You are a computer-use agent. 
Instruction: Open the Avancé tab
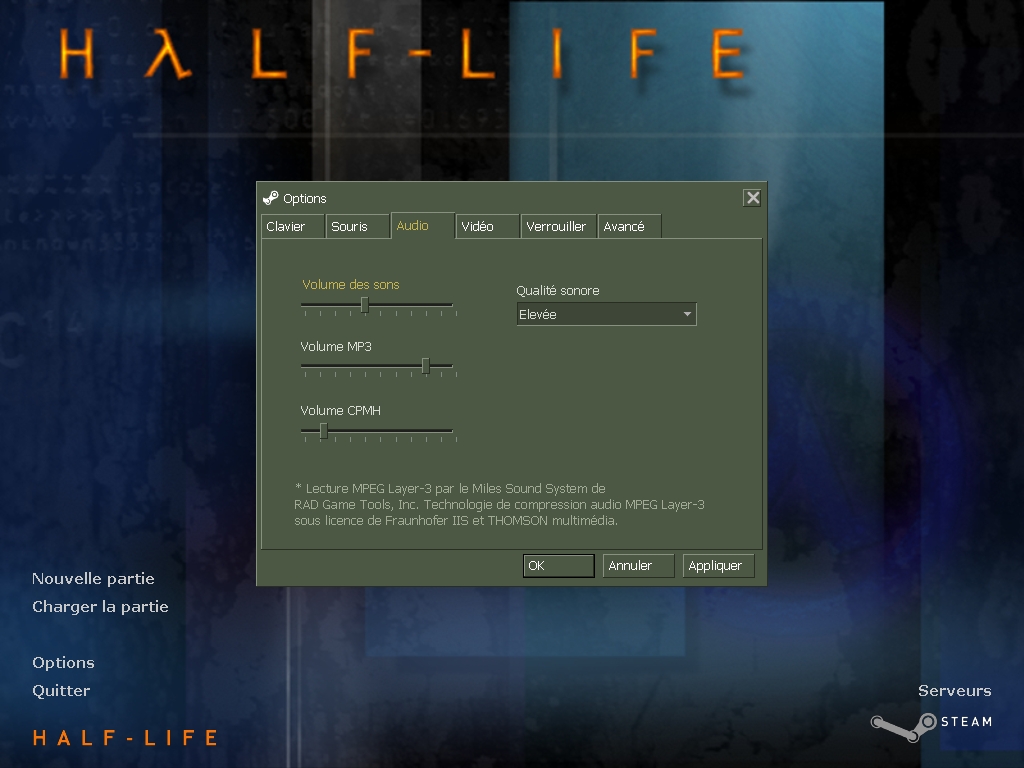[628, 227]
